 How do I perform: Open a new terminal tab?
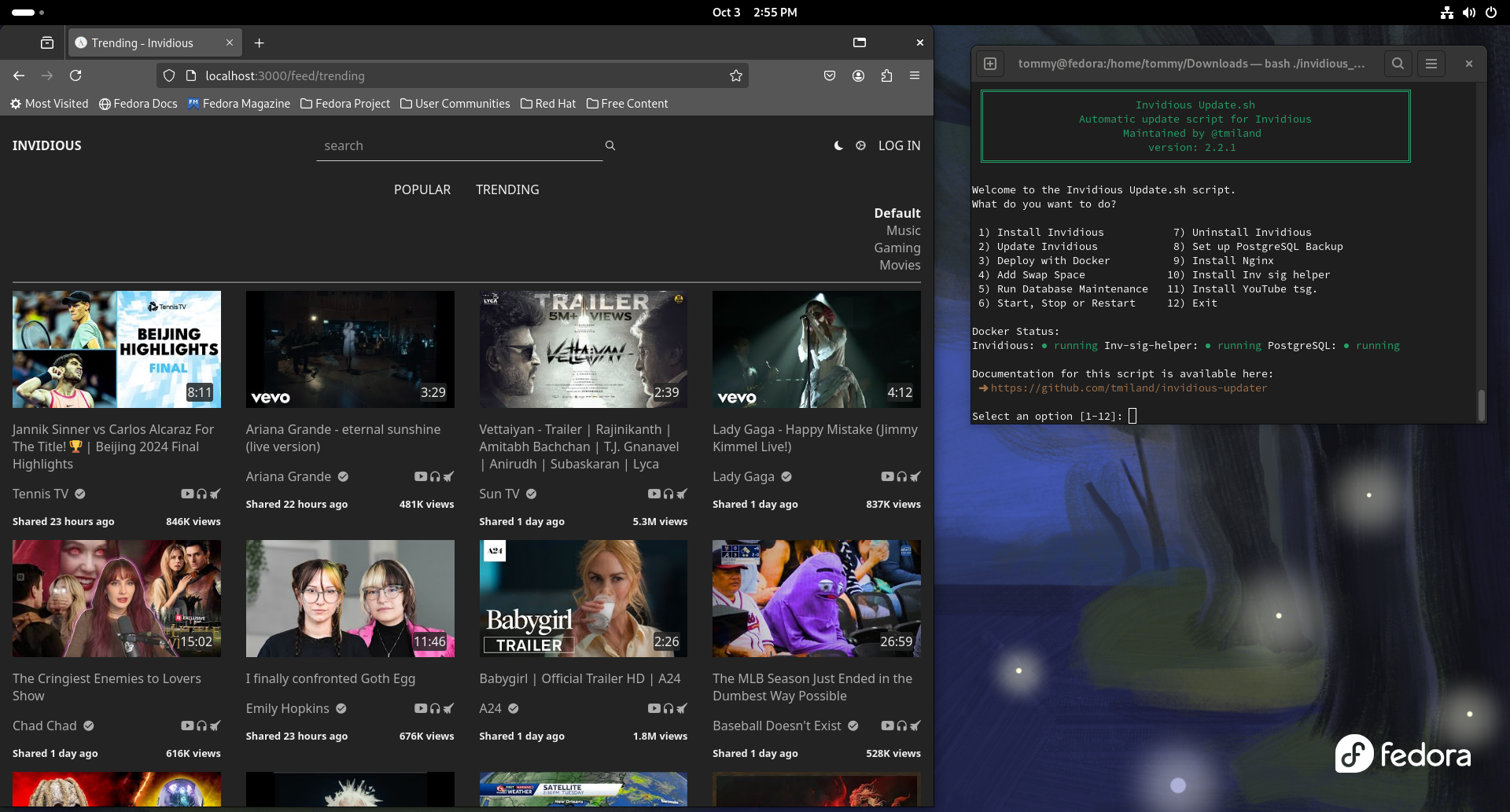pyautogui.click(x=990, y=64)
